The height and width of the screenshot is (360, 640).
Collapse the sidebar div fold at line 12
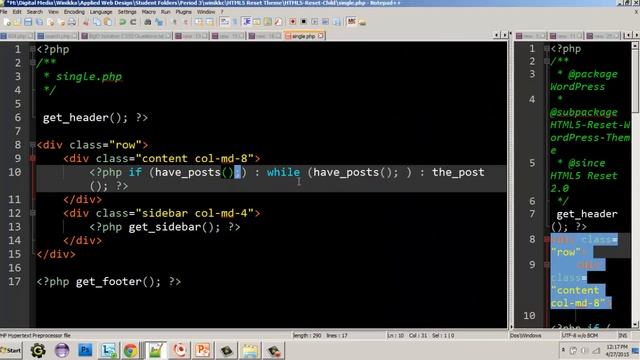click(x=33, y=213)
